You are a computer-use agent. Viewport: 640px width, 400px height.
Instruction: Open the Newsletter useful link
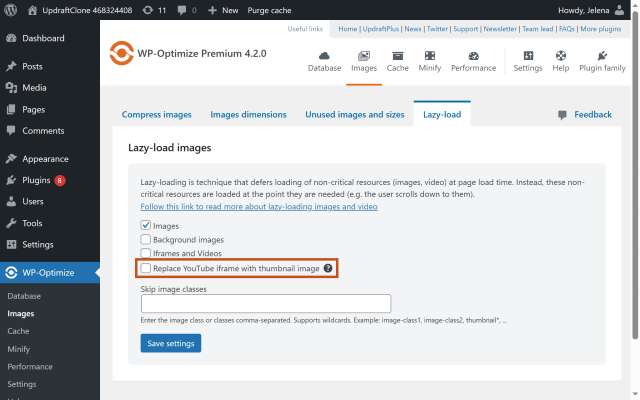tap(500, 29)
